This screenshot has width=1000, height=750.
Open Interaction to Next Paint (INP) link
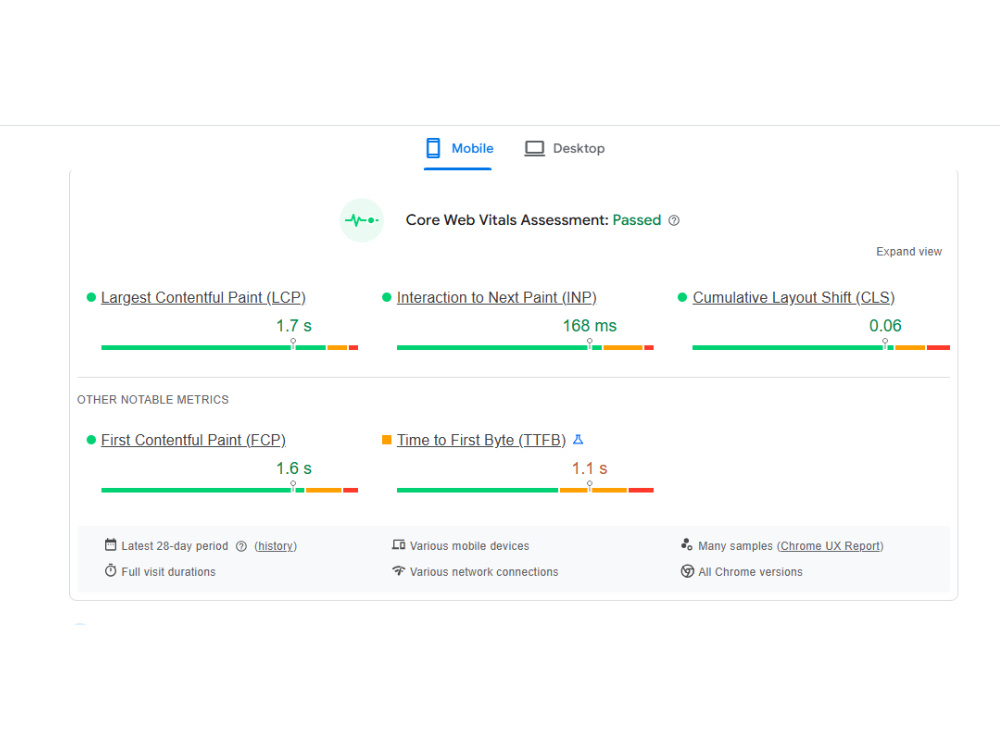point(496,297)
